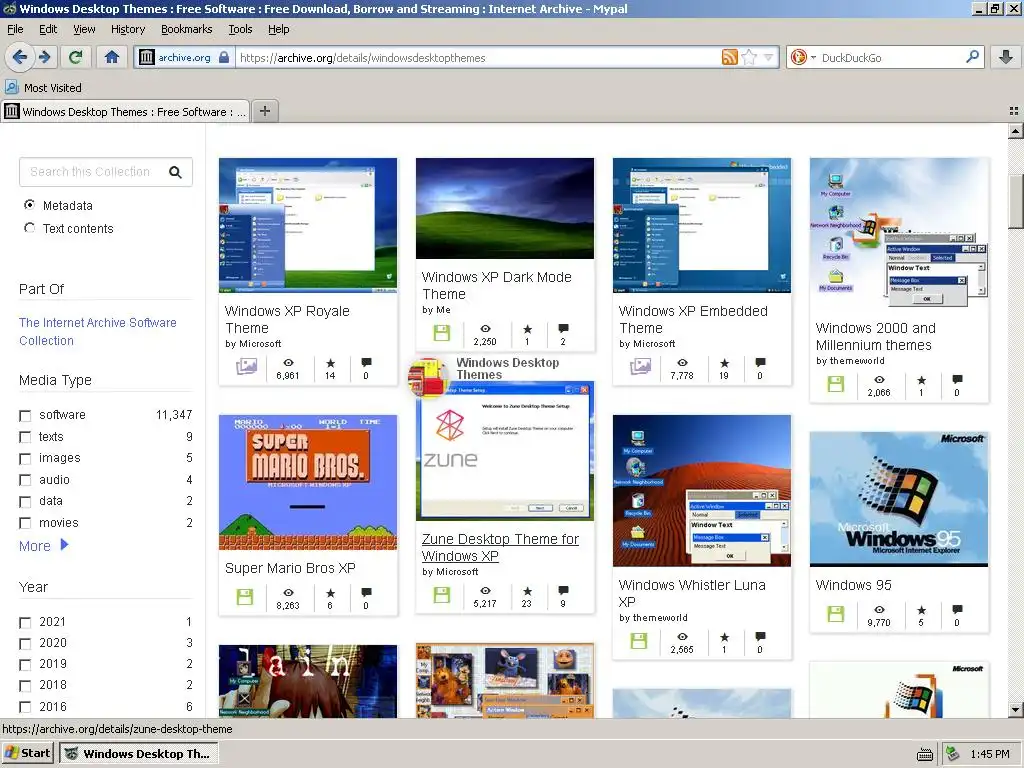Click the archive.org site identity icon
1024x768 pixels.
[147, 57]
